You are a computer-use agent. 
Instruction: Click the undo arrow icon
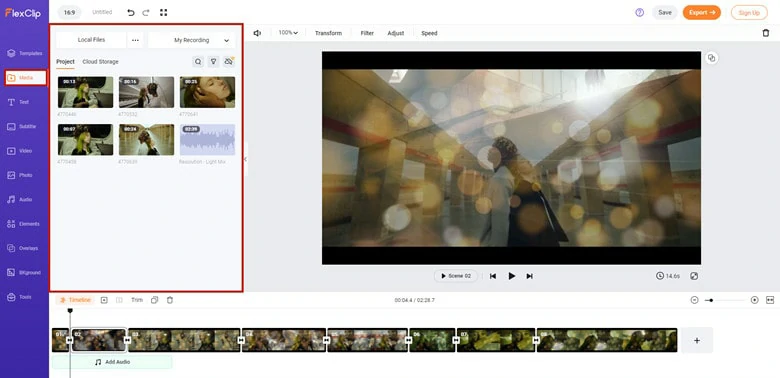click(131, 12)
